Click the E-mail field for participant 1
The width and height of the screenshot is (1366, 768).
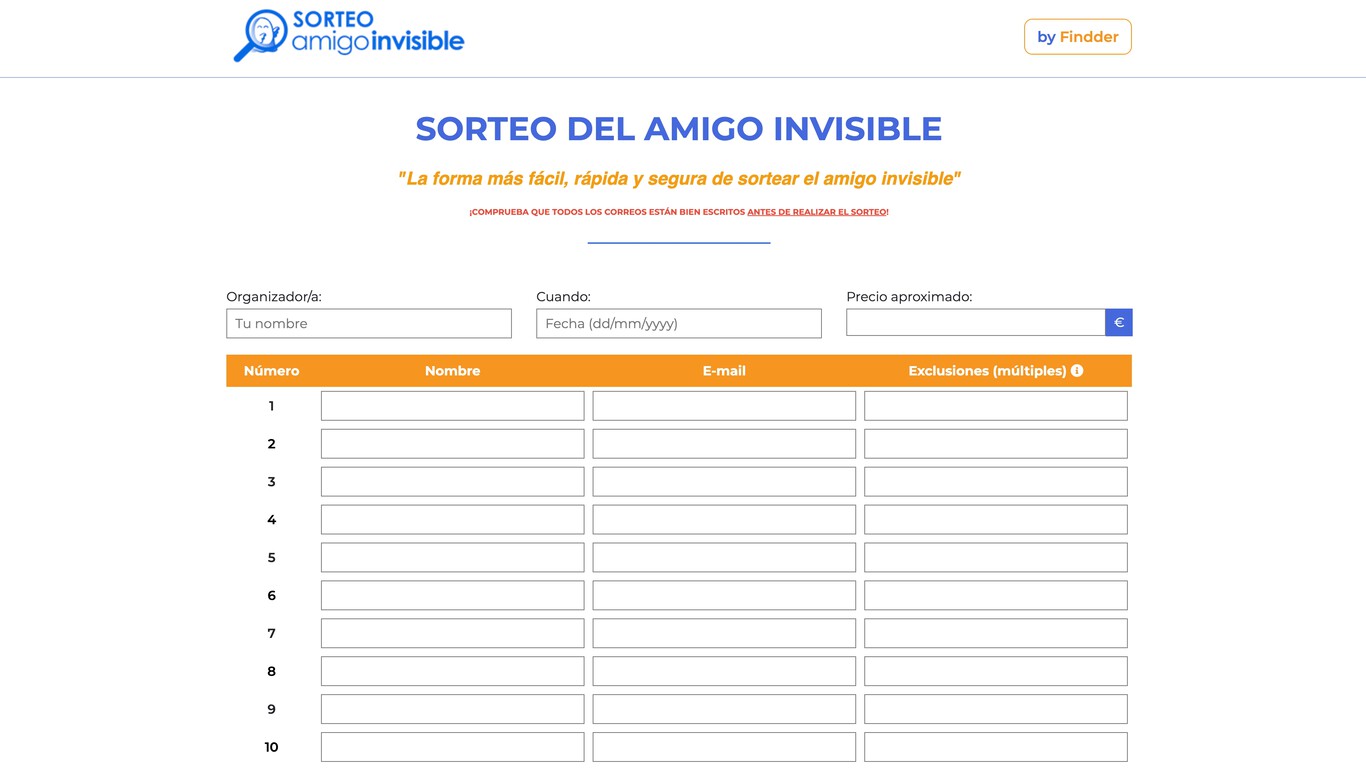724,405
